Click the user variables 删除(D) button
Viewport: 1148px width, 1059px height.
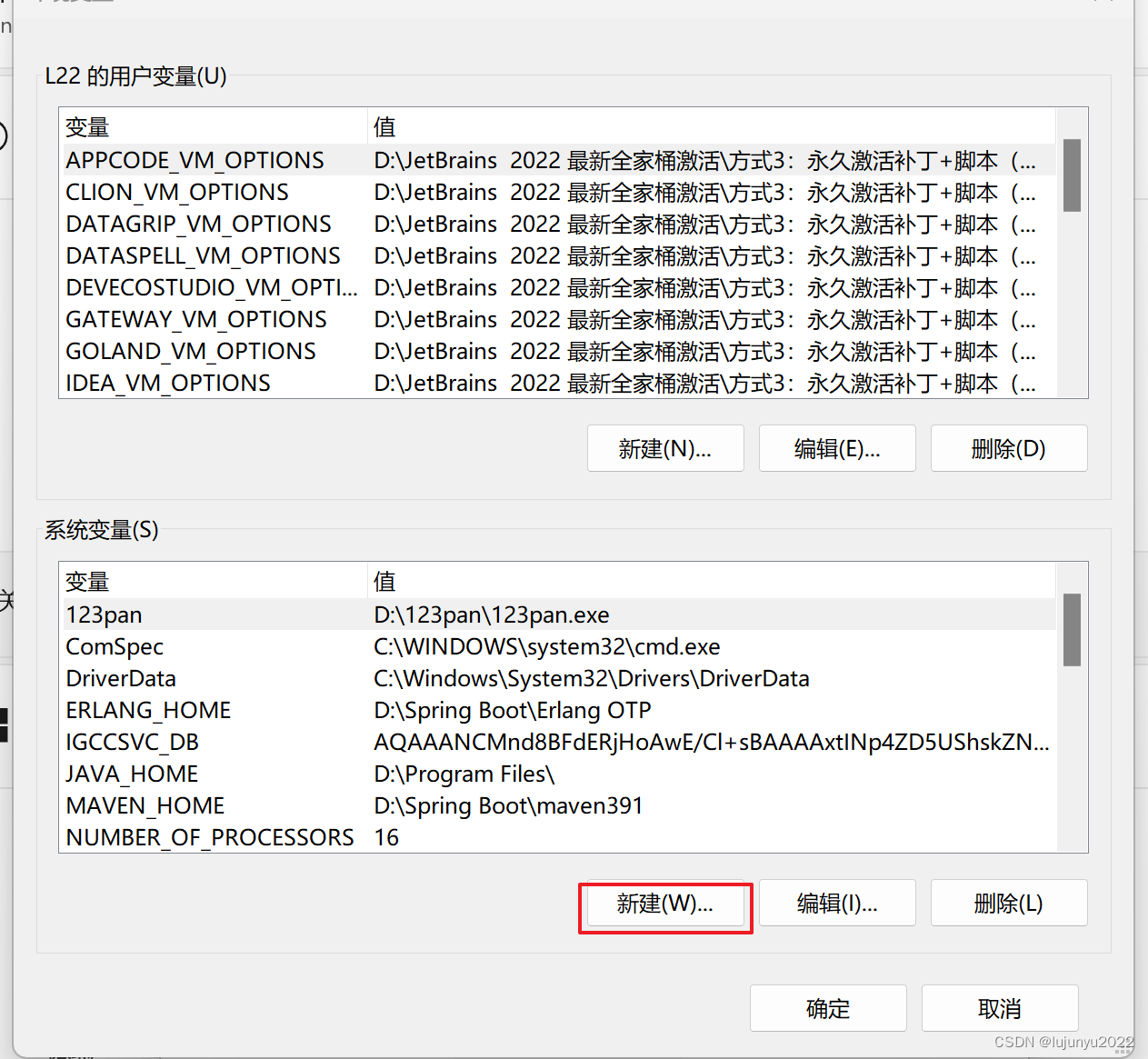1009,448
